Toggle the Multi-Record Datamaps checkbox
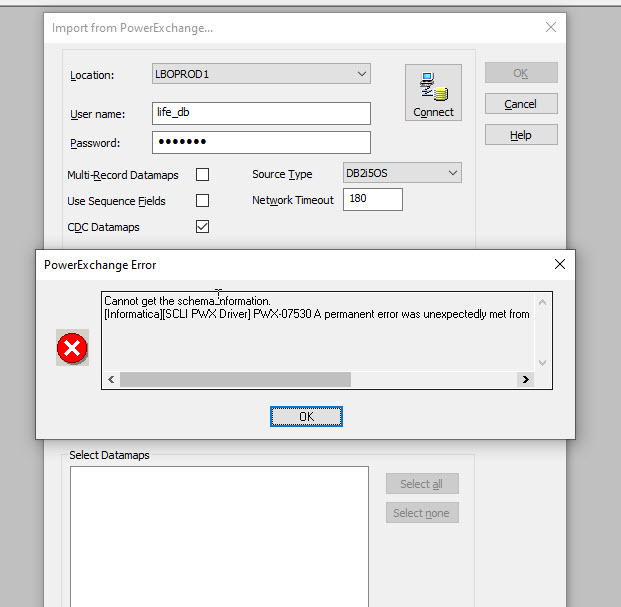 pyautogui.click(x=202, y=174)
